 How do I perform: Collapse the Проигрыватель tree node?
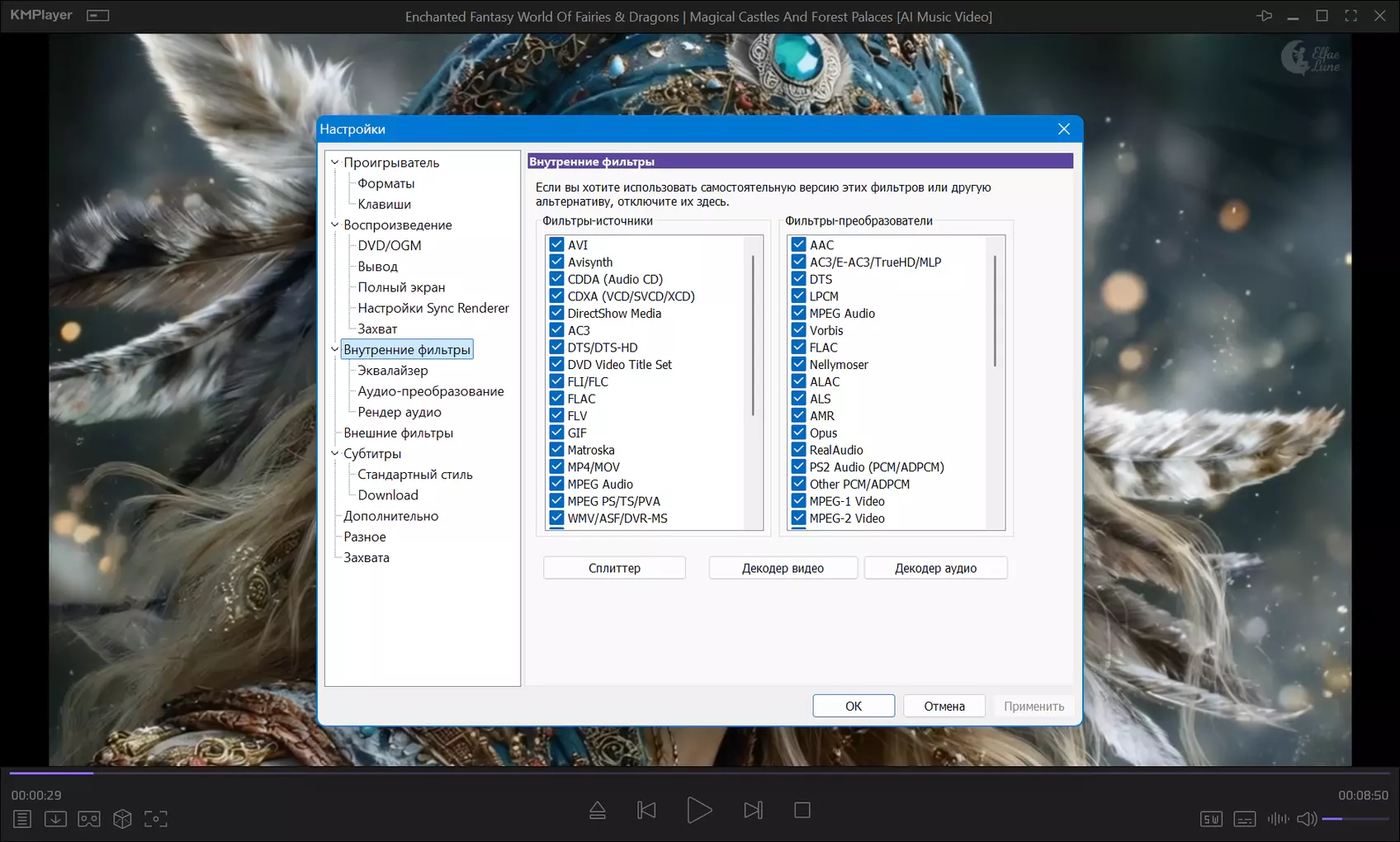pos(335,163)
